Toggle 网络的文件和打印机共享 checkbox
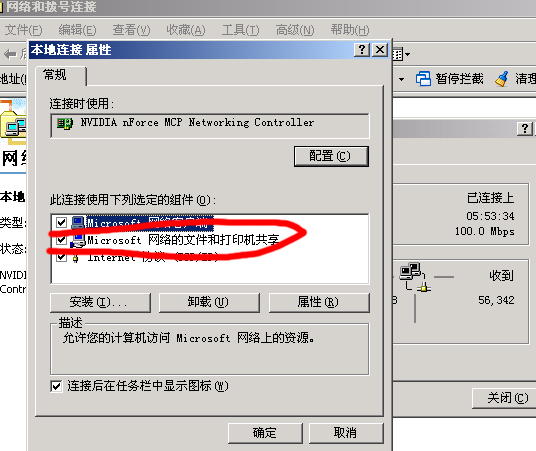The height and width of the screenshot is (451, 536). point(62,240)
